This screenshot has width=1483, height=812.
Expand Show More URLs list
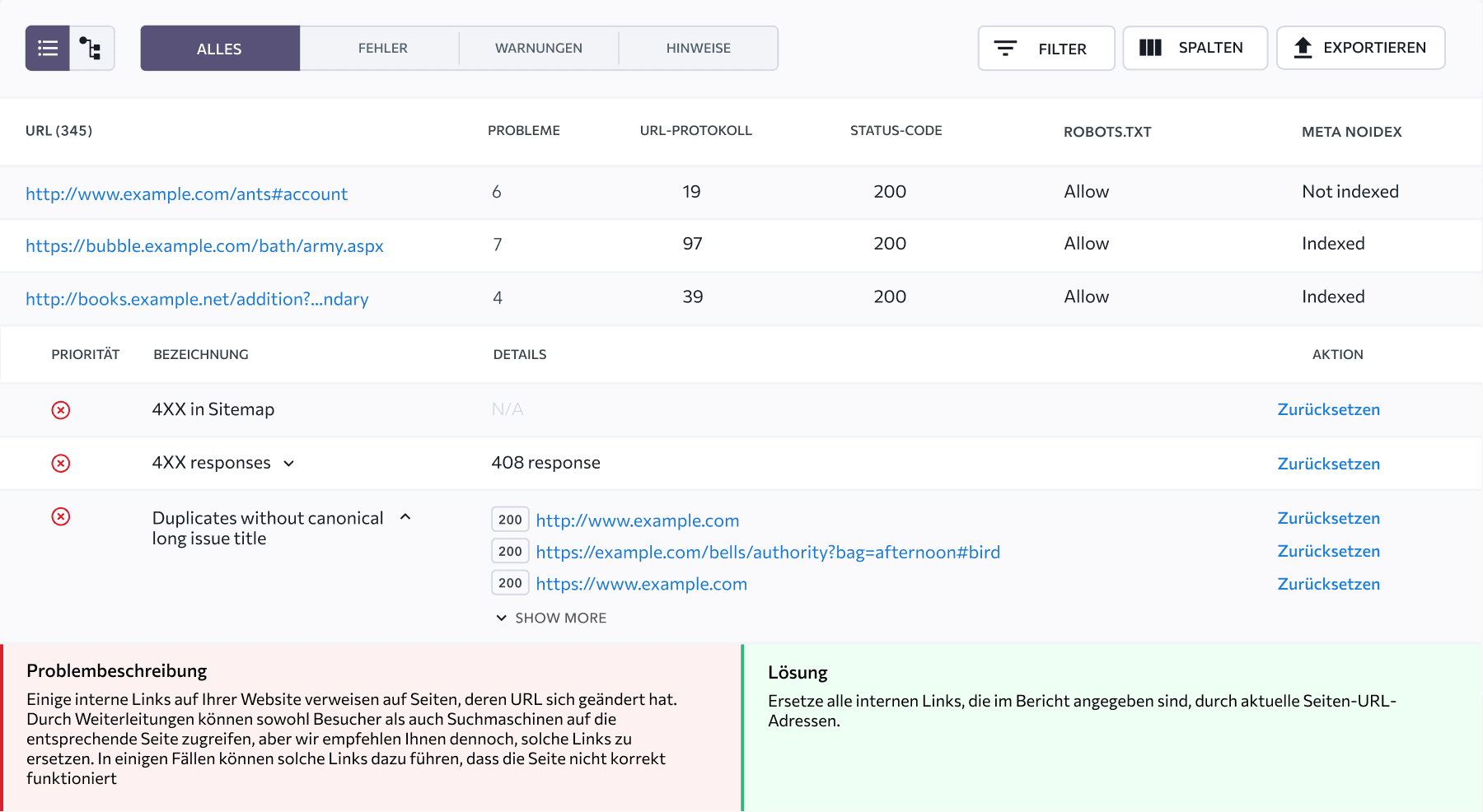coord(551,618)
